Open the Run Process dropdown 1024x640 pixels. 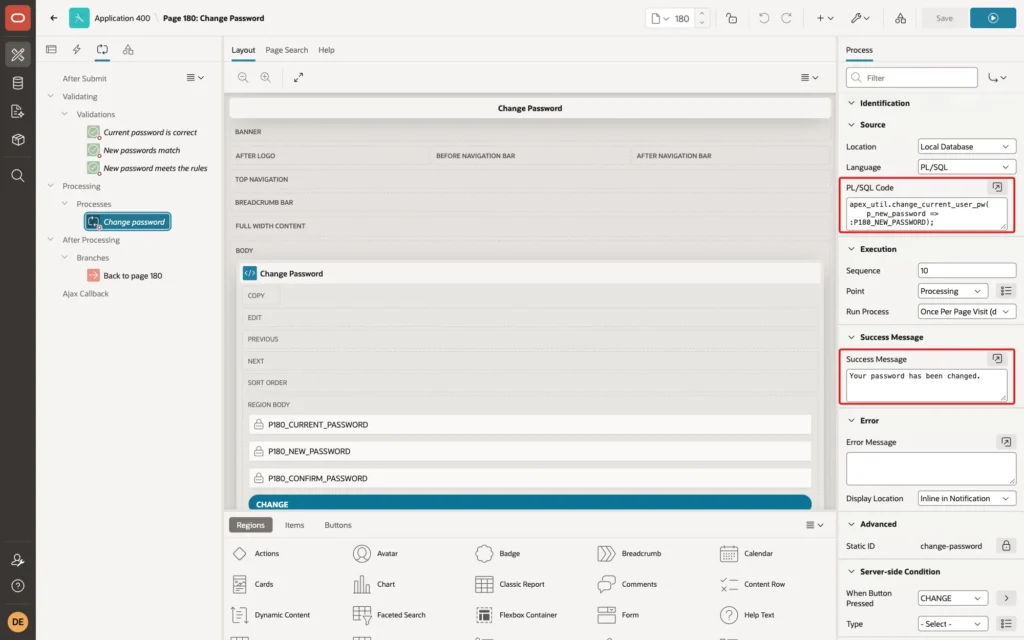click(x=967, y=312)
